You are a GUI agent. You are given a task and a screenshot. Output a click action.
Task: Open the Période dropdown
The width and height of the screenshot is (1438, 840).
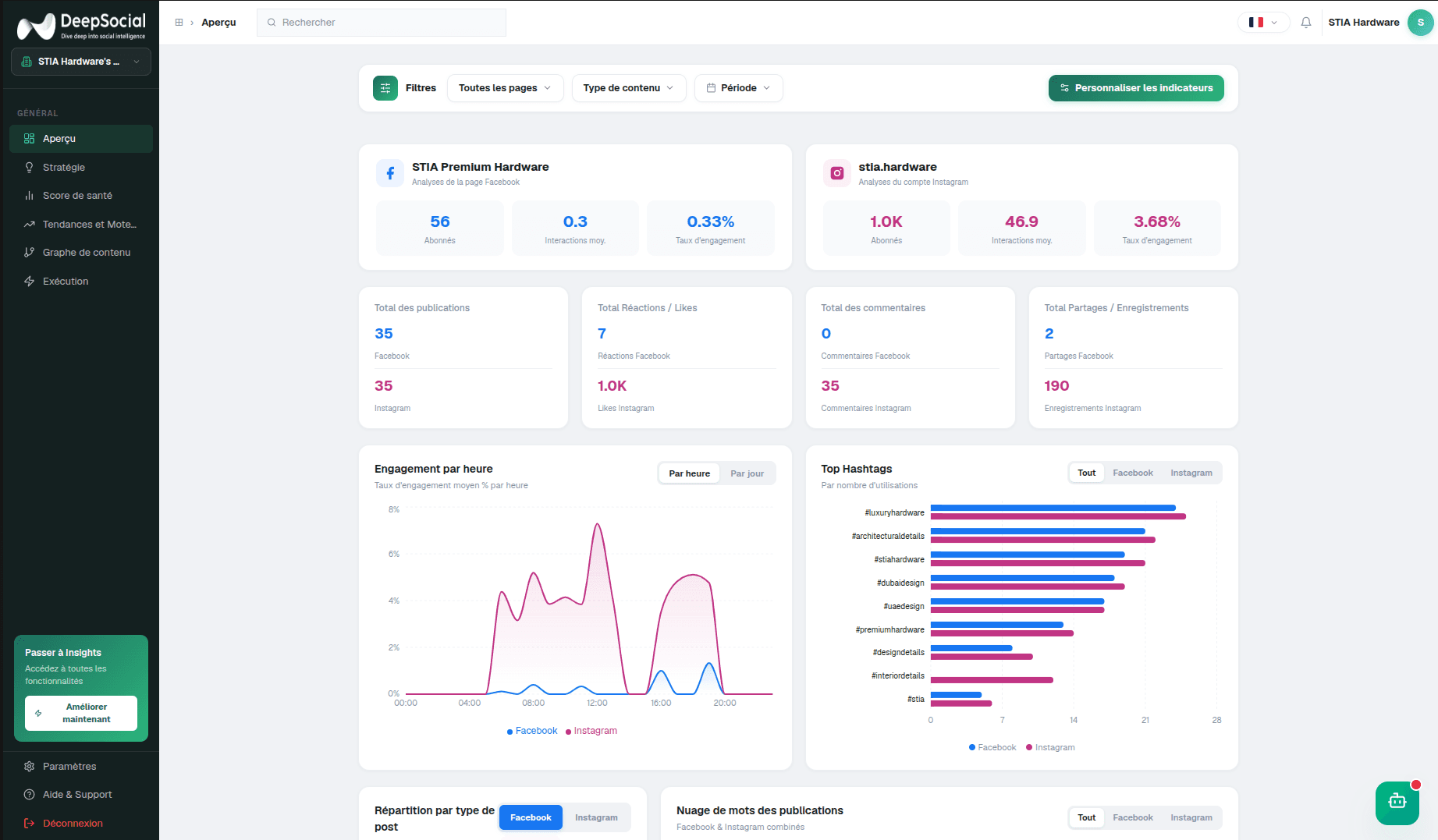(739, 88)
